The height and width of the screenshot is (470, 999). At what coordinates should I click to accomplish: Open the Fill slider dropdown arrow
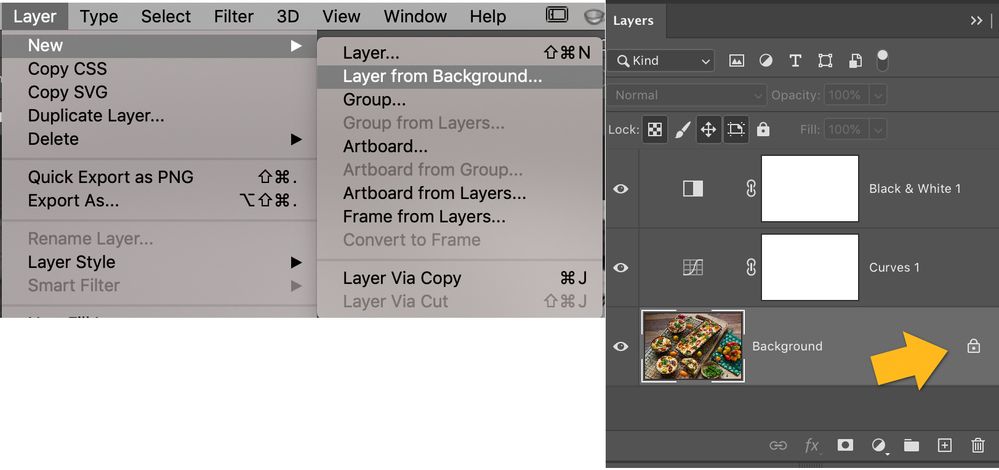point(879,129)
